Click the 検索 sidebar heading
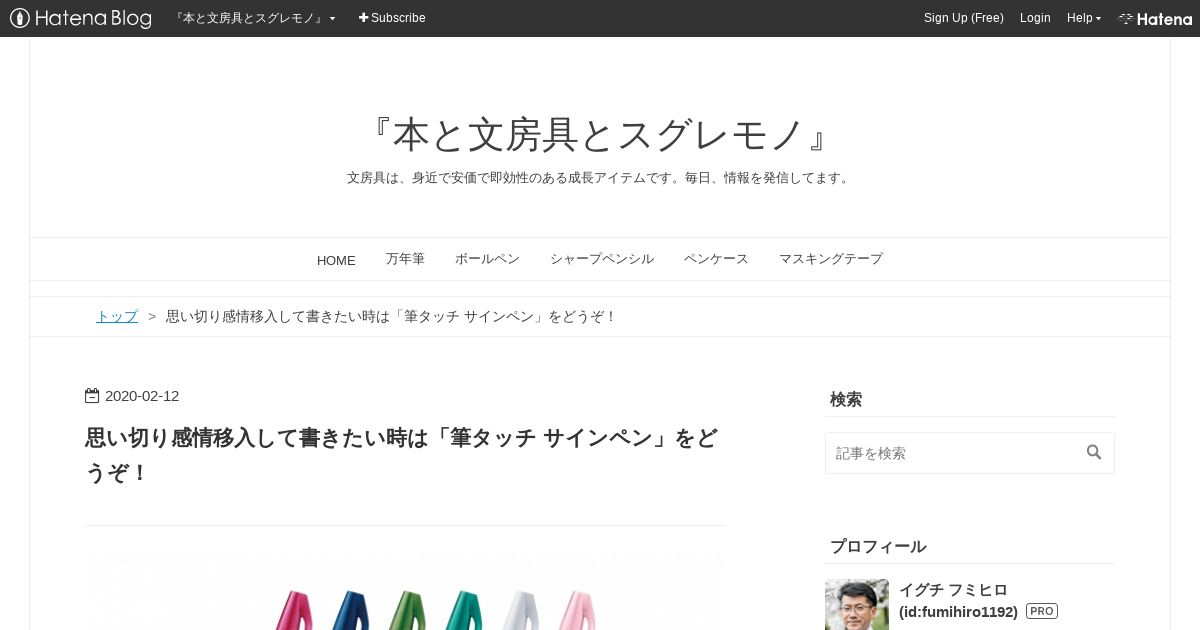This screenshot has width=1200, height=630. [846, 399]
